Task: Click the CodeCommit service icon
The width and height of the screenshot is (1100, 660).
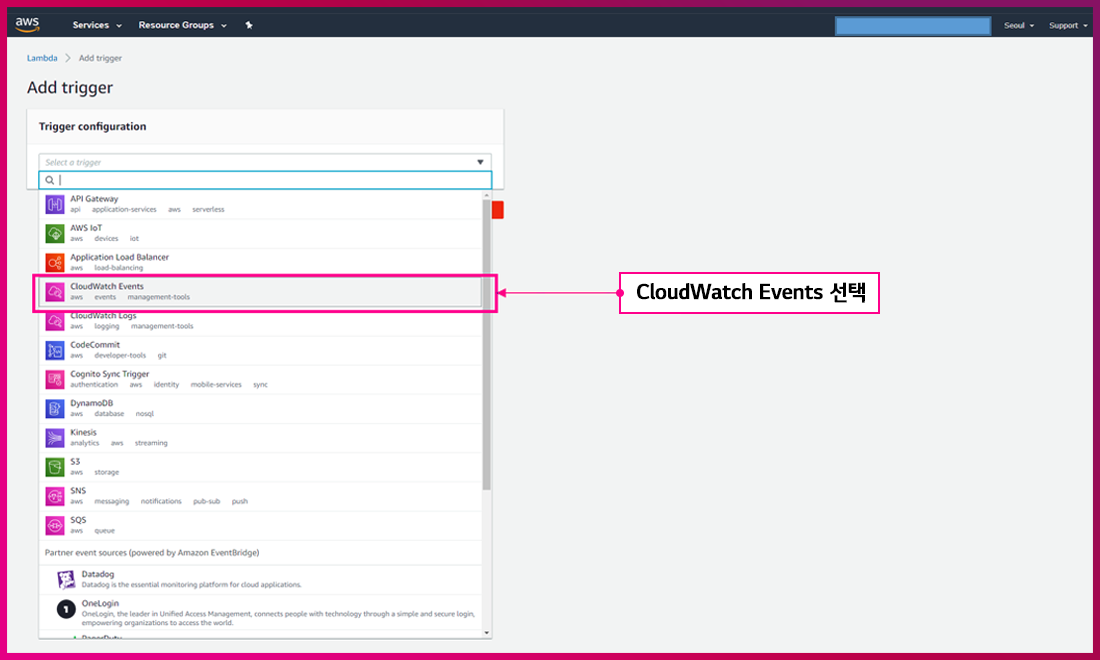Action: pyautogui.click(x=54, y=350)
